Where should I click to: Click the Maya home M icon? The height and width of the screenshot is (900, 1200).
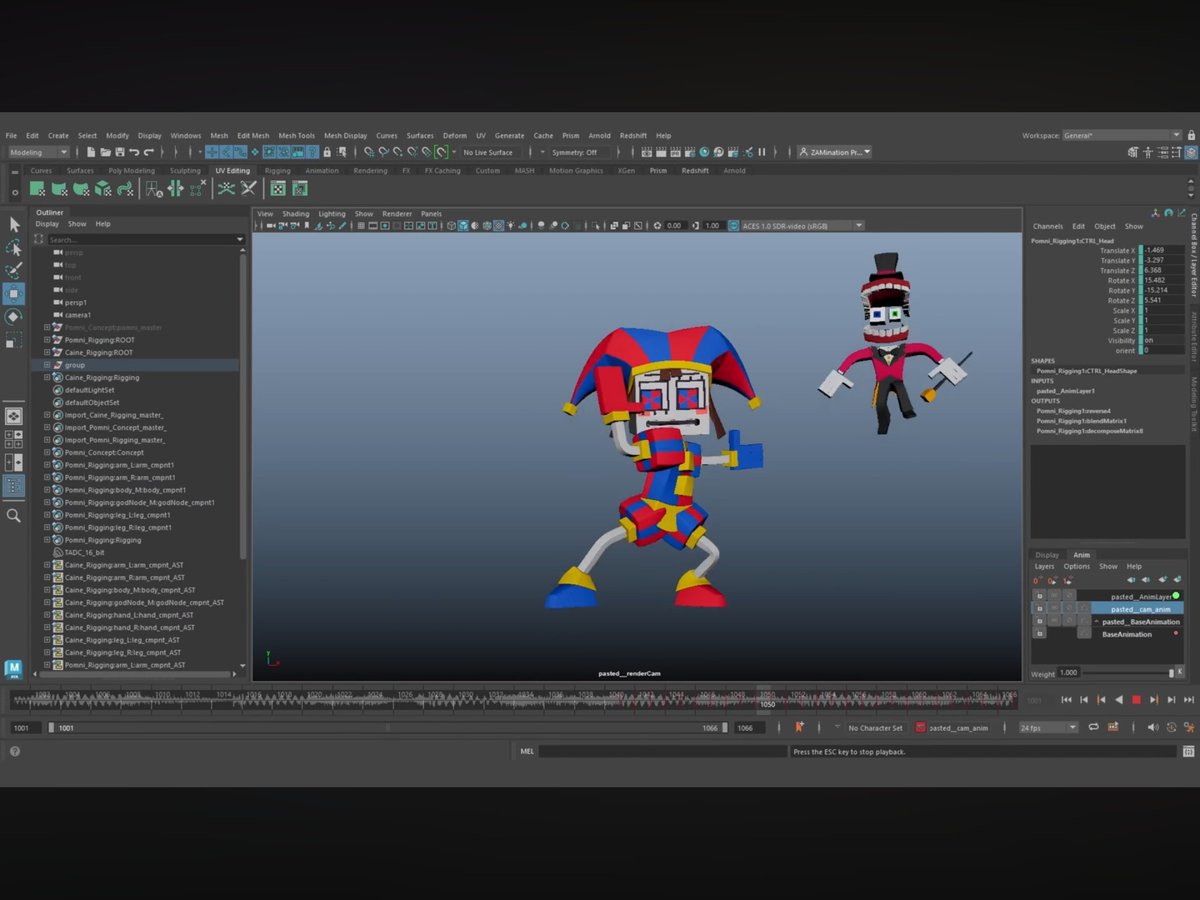(13, 669)
